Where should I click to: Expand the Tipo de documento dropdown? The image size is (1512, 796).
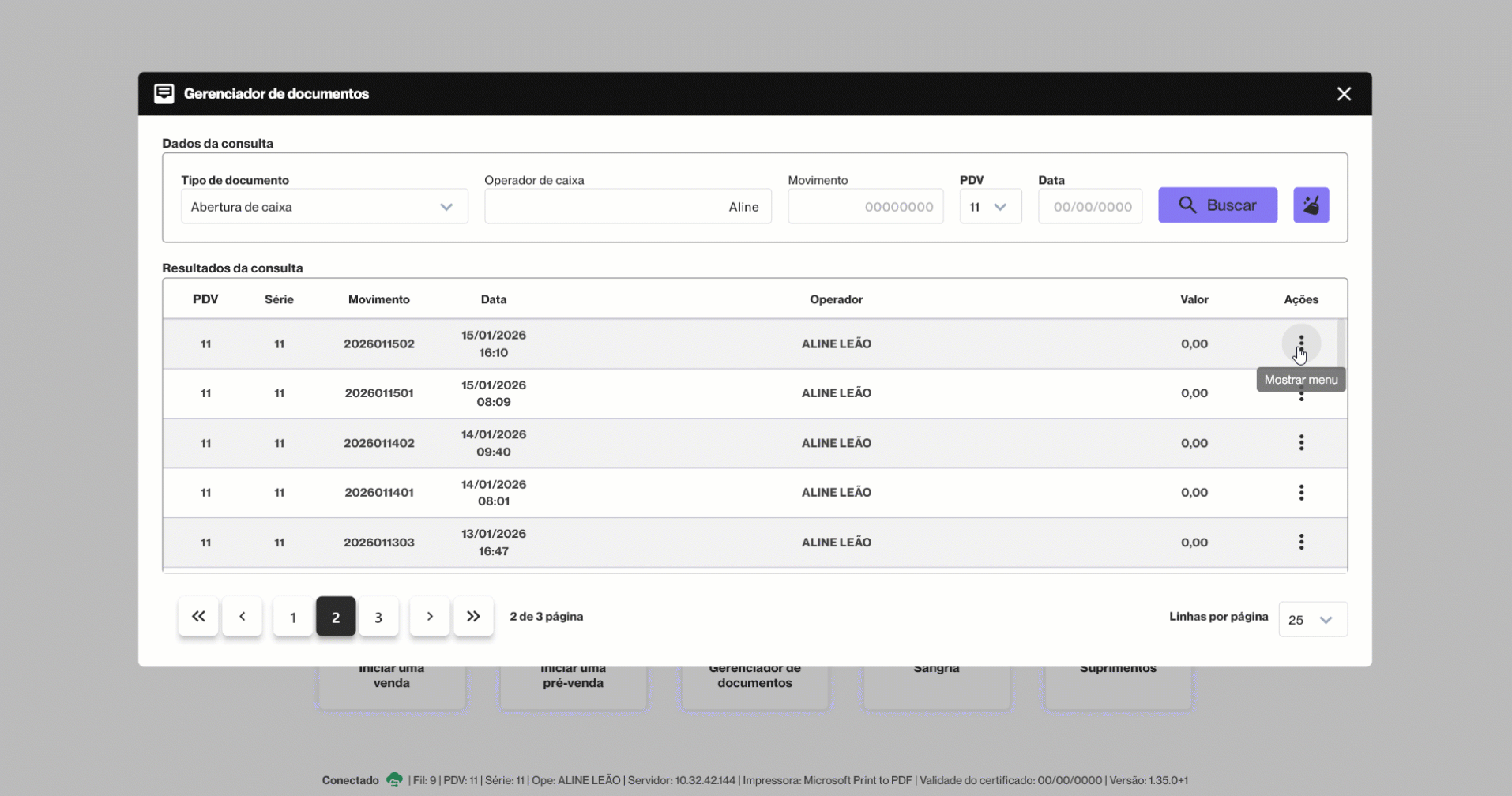click(324, 207)
